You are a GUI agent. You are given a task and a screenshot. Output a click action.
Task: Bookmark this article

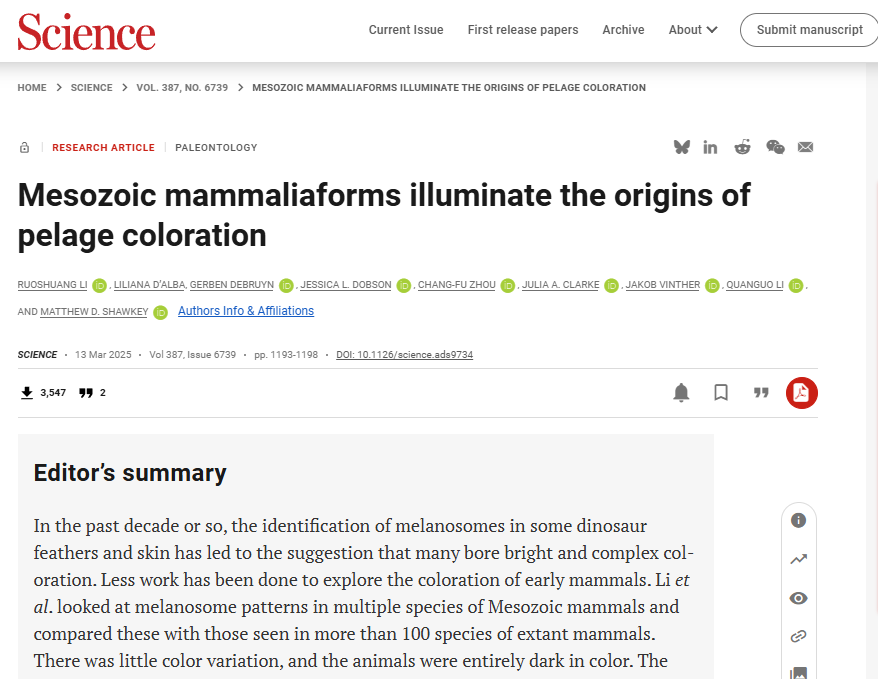pyautogui.click(x=721, y=393)
